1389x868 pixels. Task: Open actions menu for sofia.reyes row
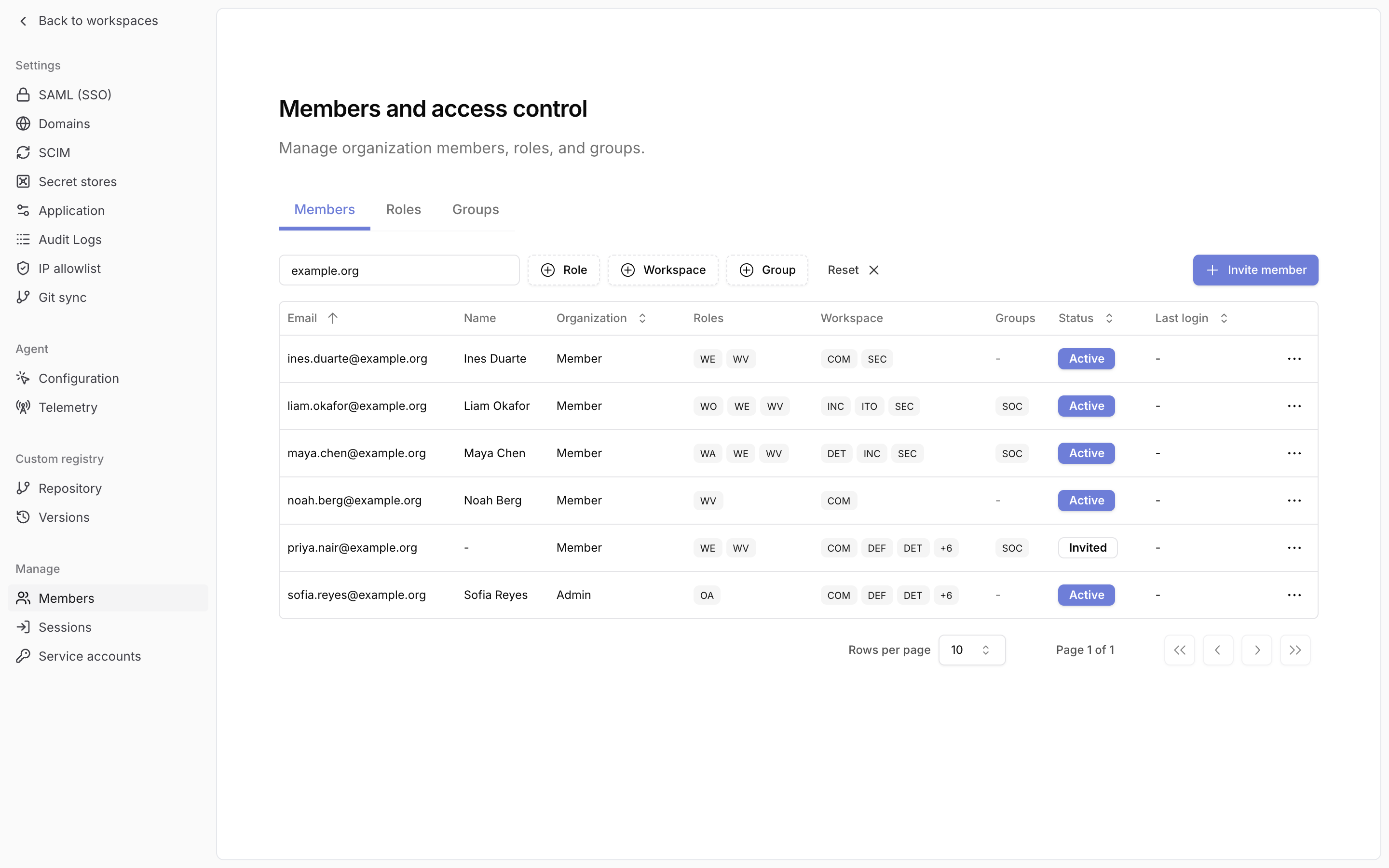click(x=1294, y=596)
